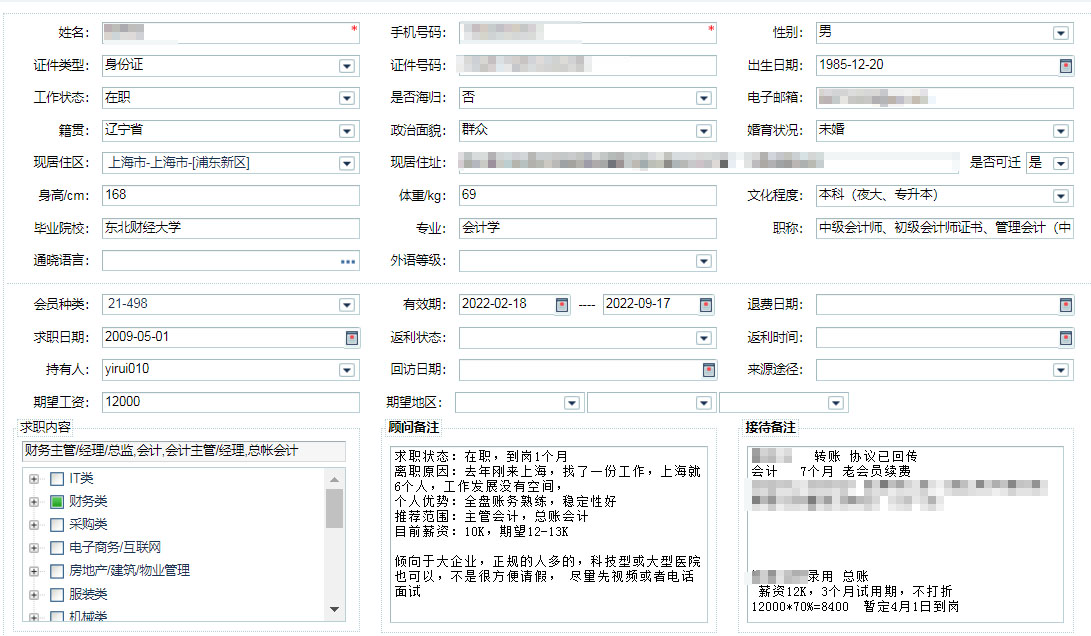Select the 服装类 tree label
The image size is (1091, 636).
tap(88, 594)
